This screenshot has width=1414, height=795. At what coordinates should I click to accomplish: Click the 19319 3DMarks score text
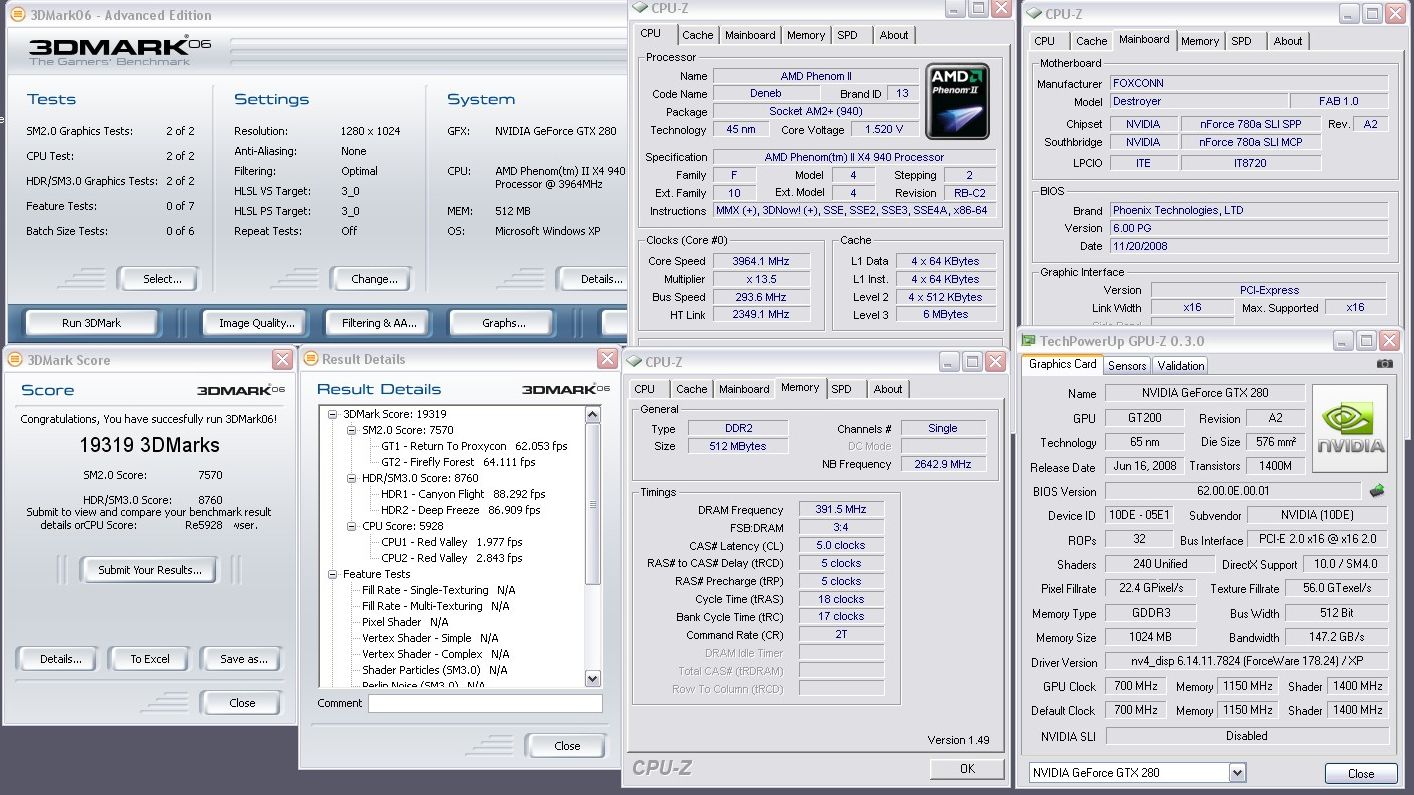(x=149, y=446)
